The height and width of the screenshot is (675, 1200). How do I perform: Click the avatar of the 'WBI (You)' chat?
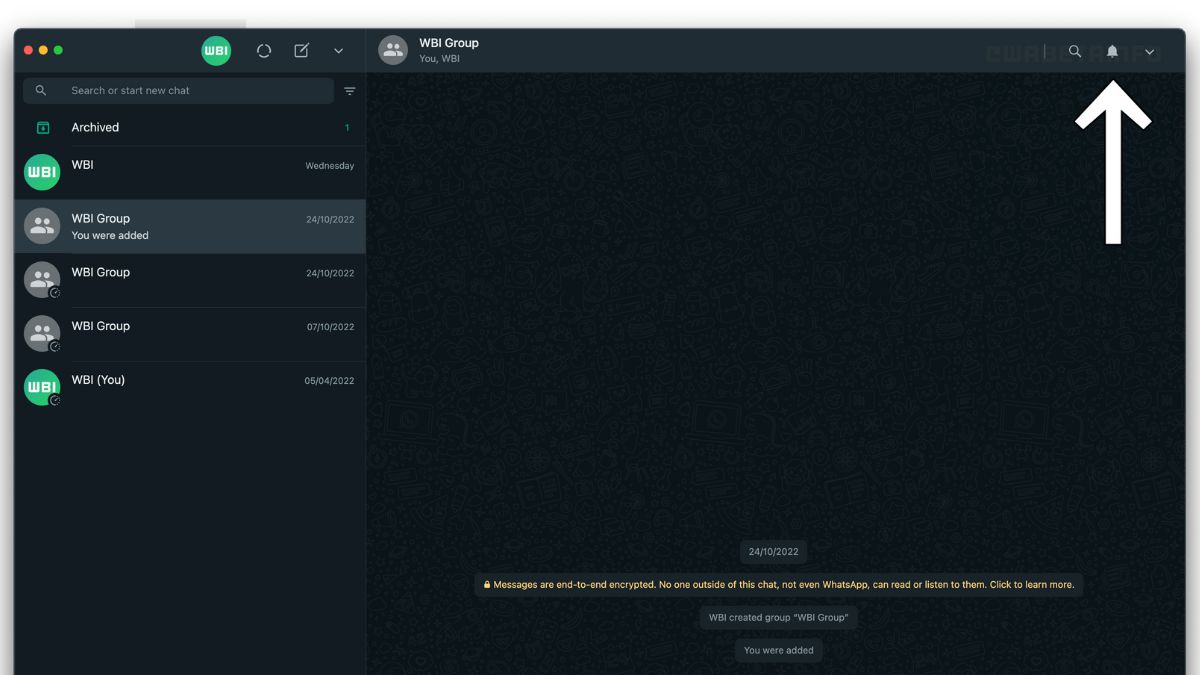[x=42, y=388]
